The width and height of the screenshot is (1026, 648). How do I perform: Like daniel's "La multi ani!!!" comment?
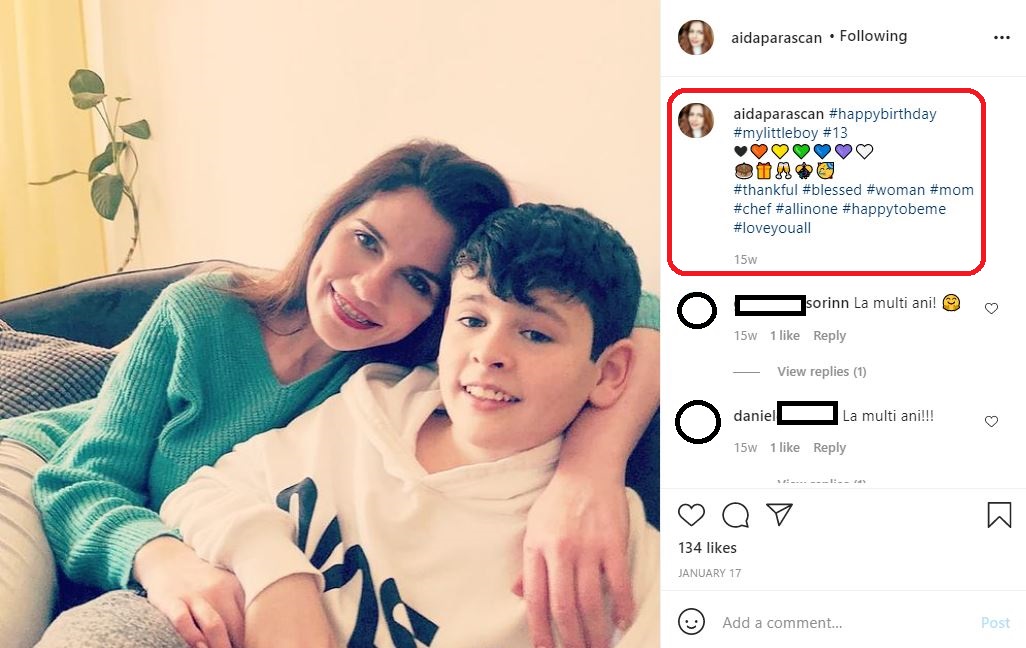991,422
